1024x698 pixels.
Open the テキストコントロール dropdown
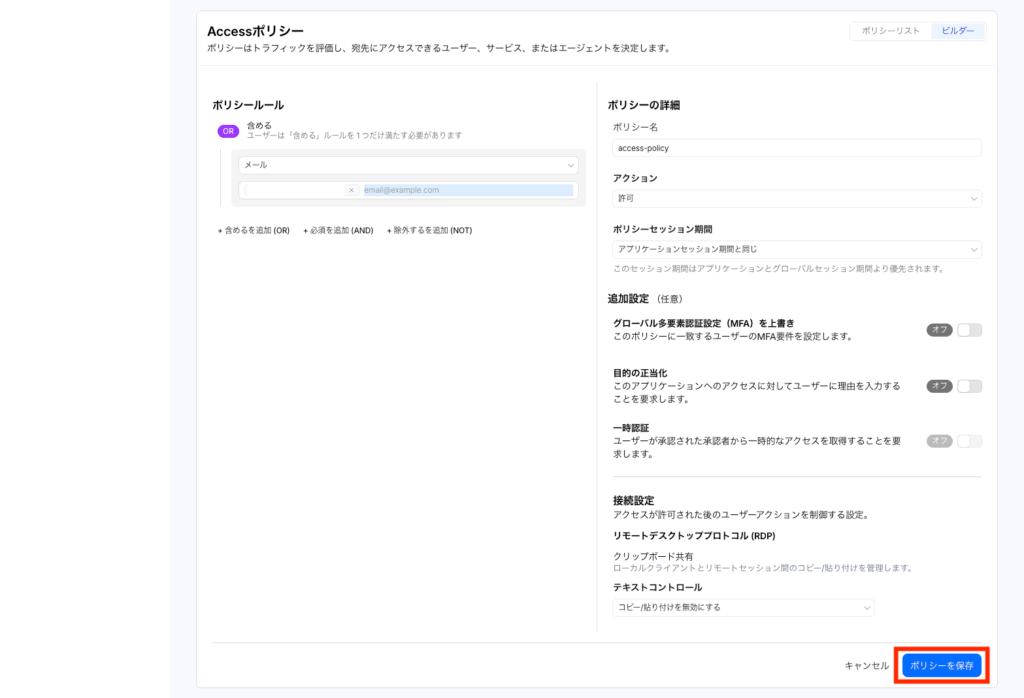[x=743, y=607]
